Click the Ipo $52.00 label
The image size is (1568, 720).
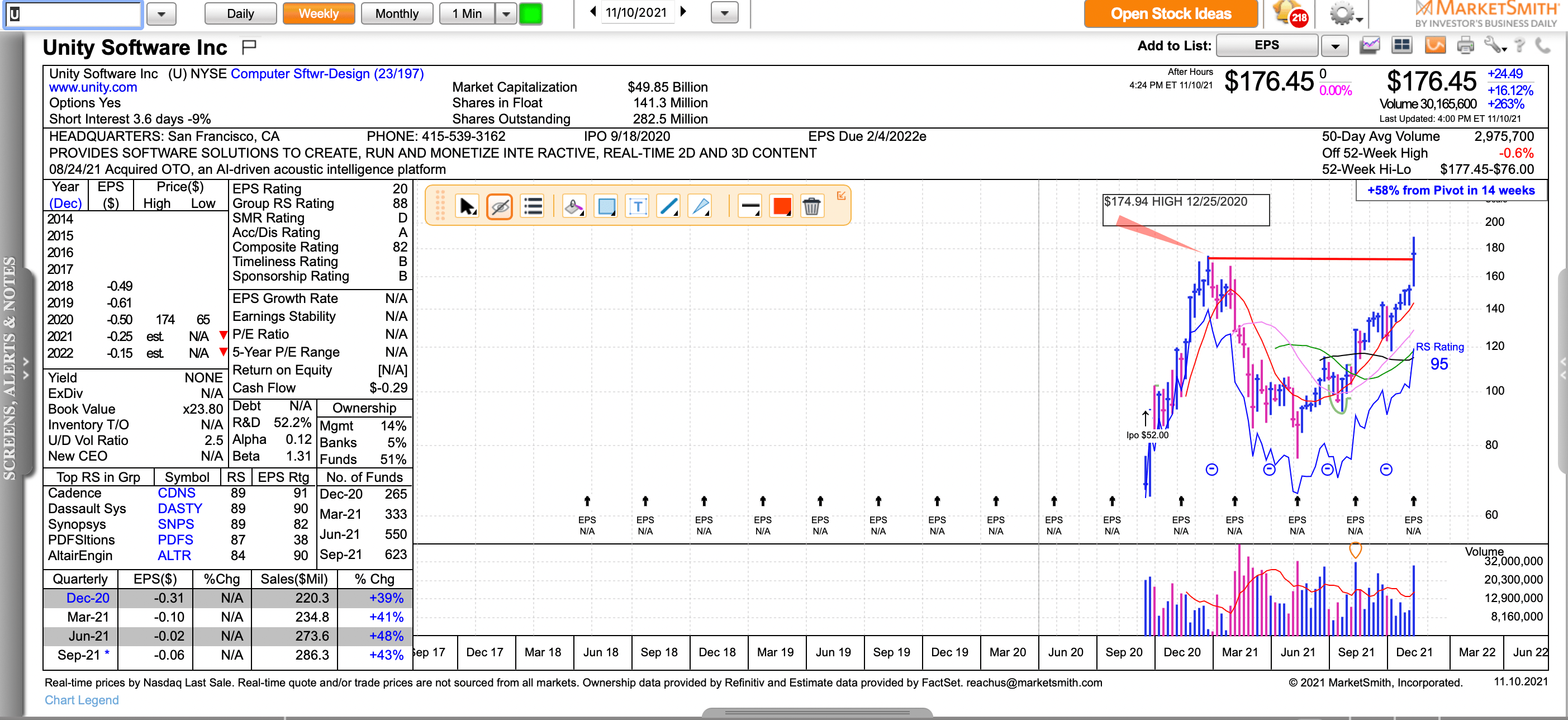click(1147, 435)
